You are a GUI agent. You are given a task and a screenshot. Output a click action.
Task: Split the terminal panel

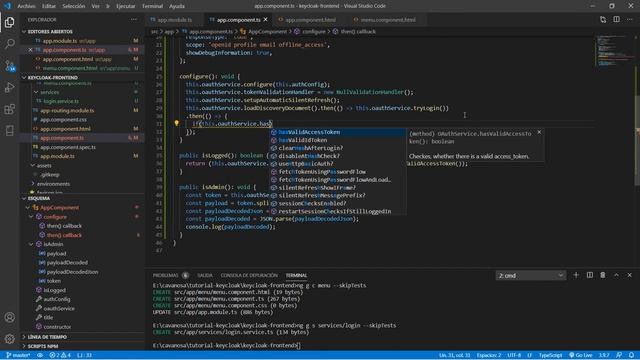(x=590, y=275)
